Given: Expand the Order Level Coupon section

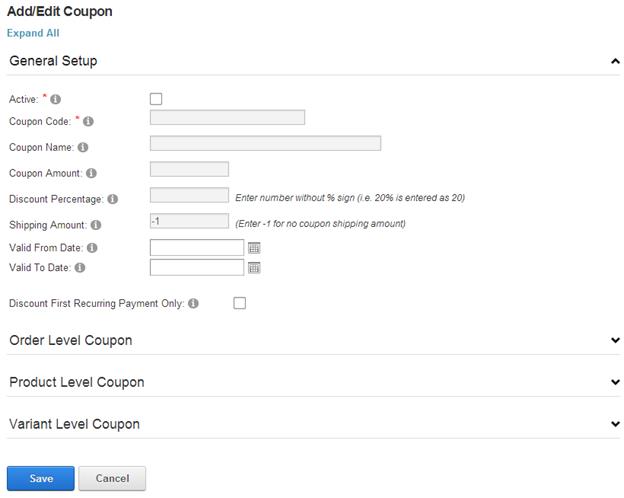Looking at the screenshot, I should [615, 340].
